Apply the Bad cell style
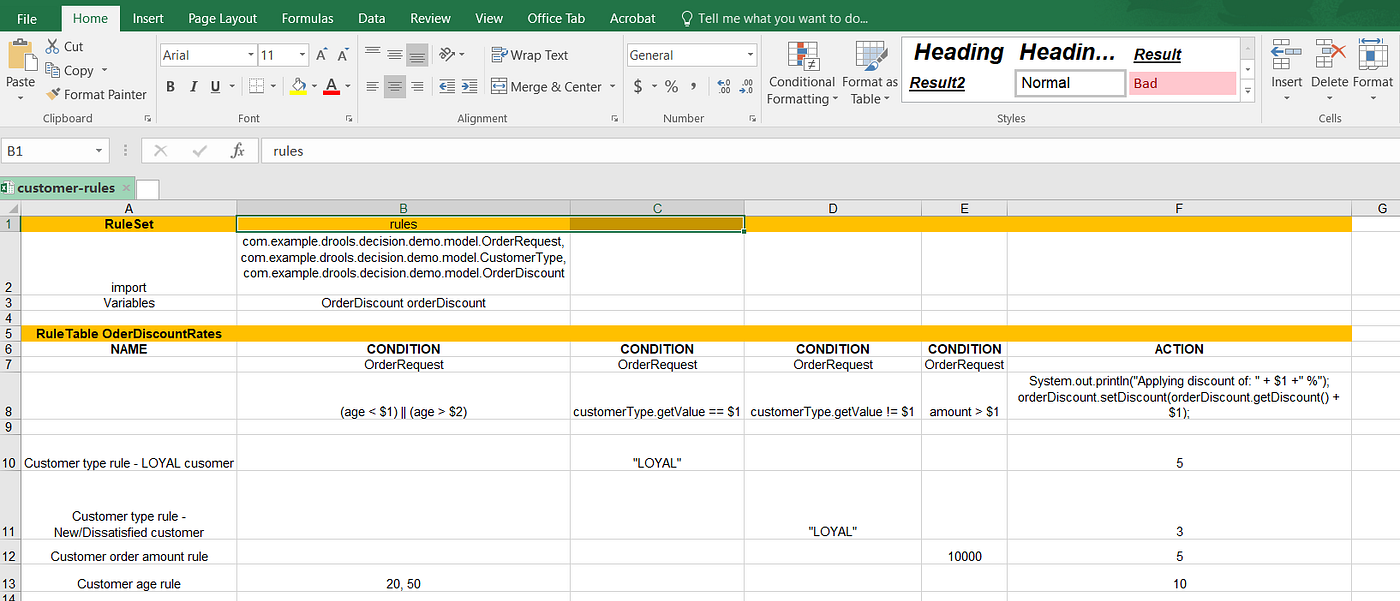The width and height of the screenshot is (1400, 601). [x=1182, y=83]
